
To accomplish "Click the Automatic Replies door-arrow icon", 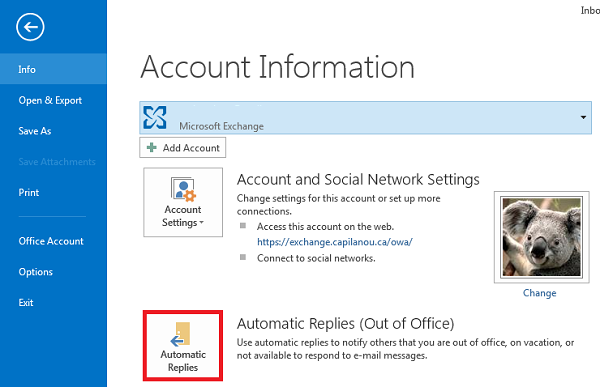I will click(181, 334).
